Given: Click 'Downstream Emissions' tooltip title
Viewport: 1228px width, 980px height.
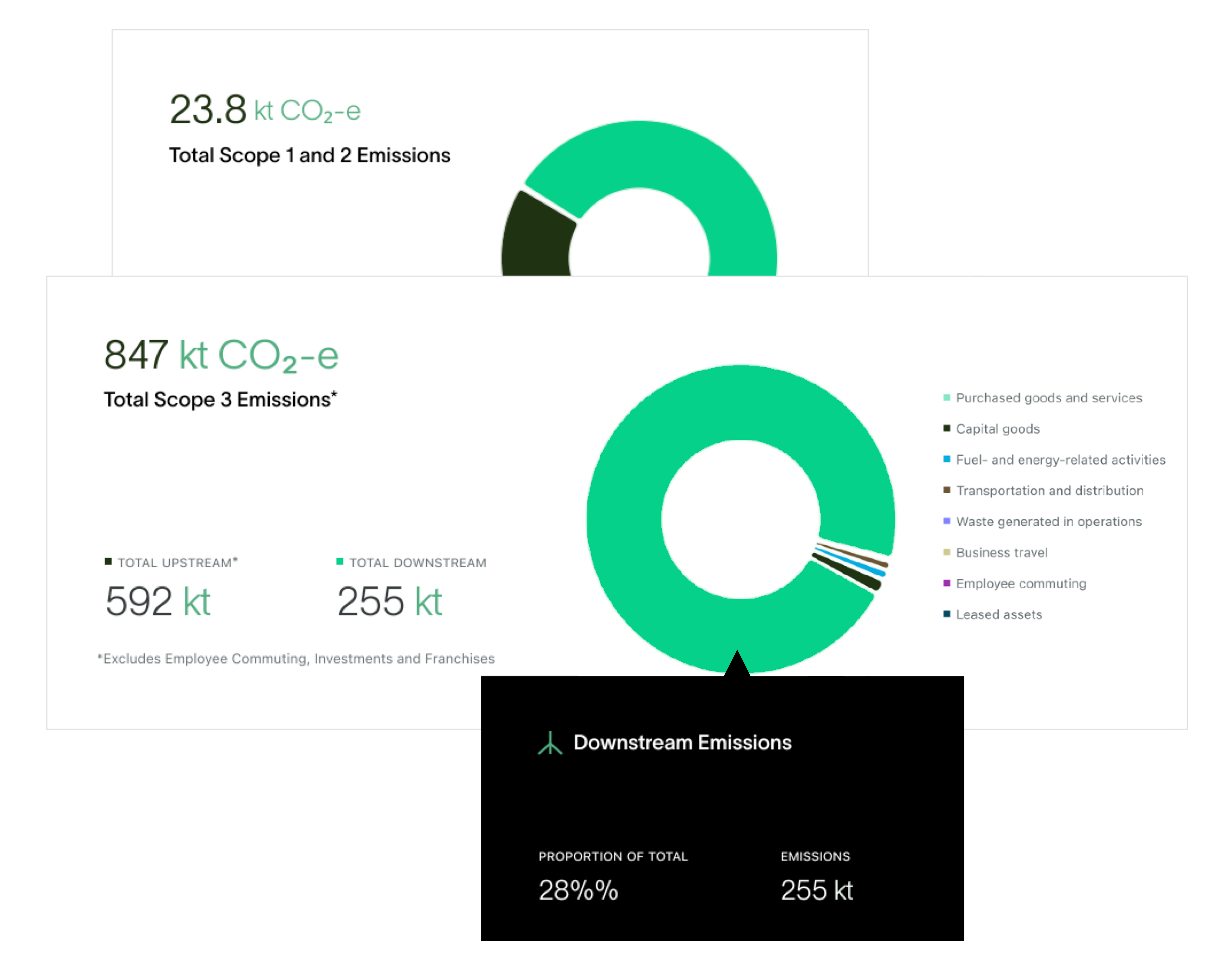Looking at the screenshot, I should 682,743.
